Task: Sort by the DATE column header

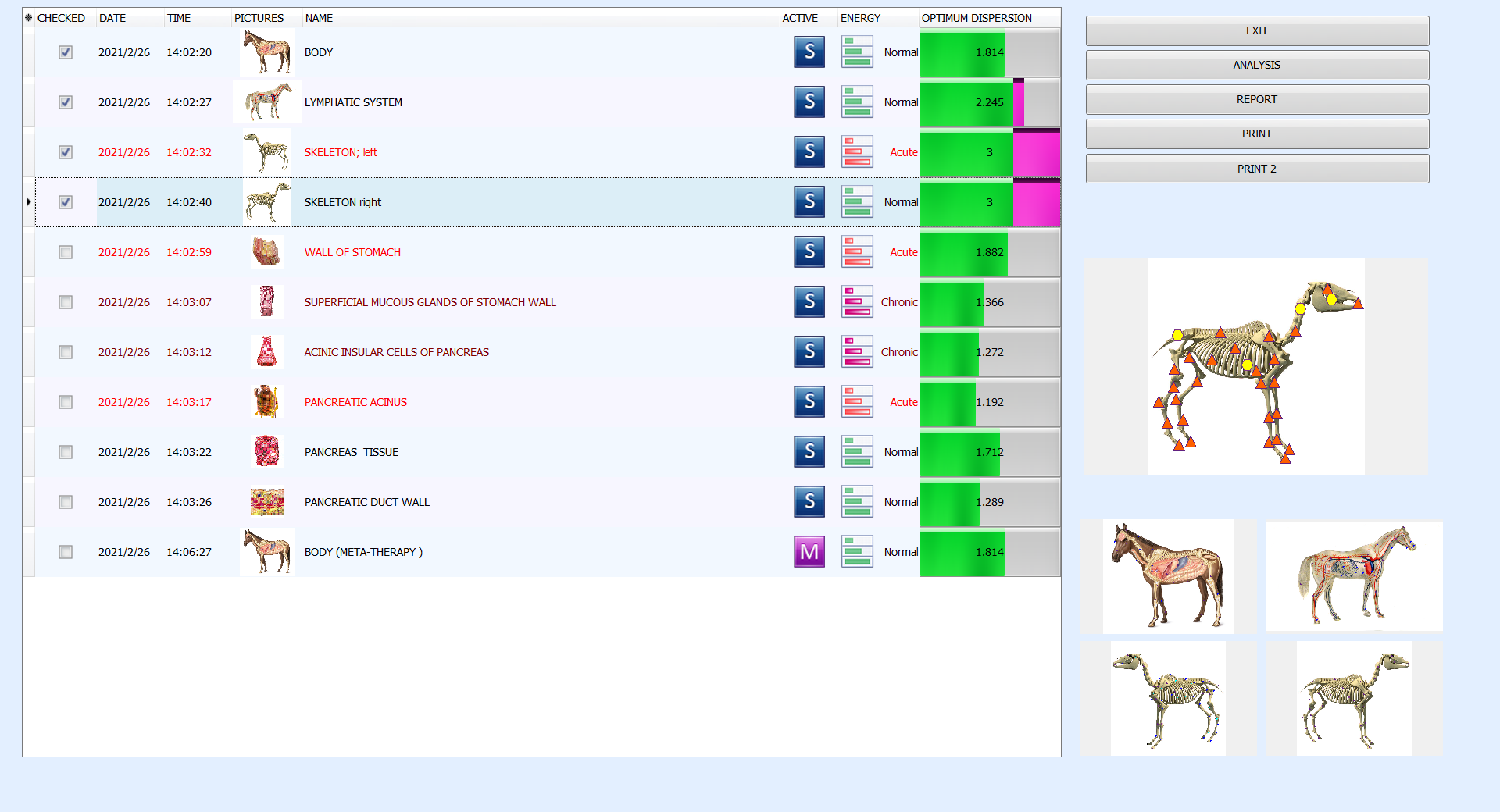Action: pyautogui.click(x=130, y=18)
